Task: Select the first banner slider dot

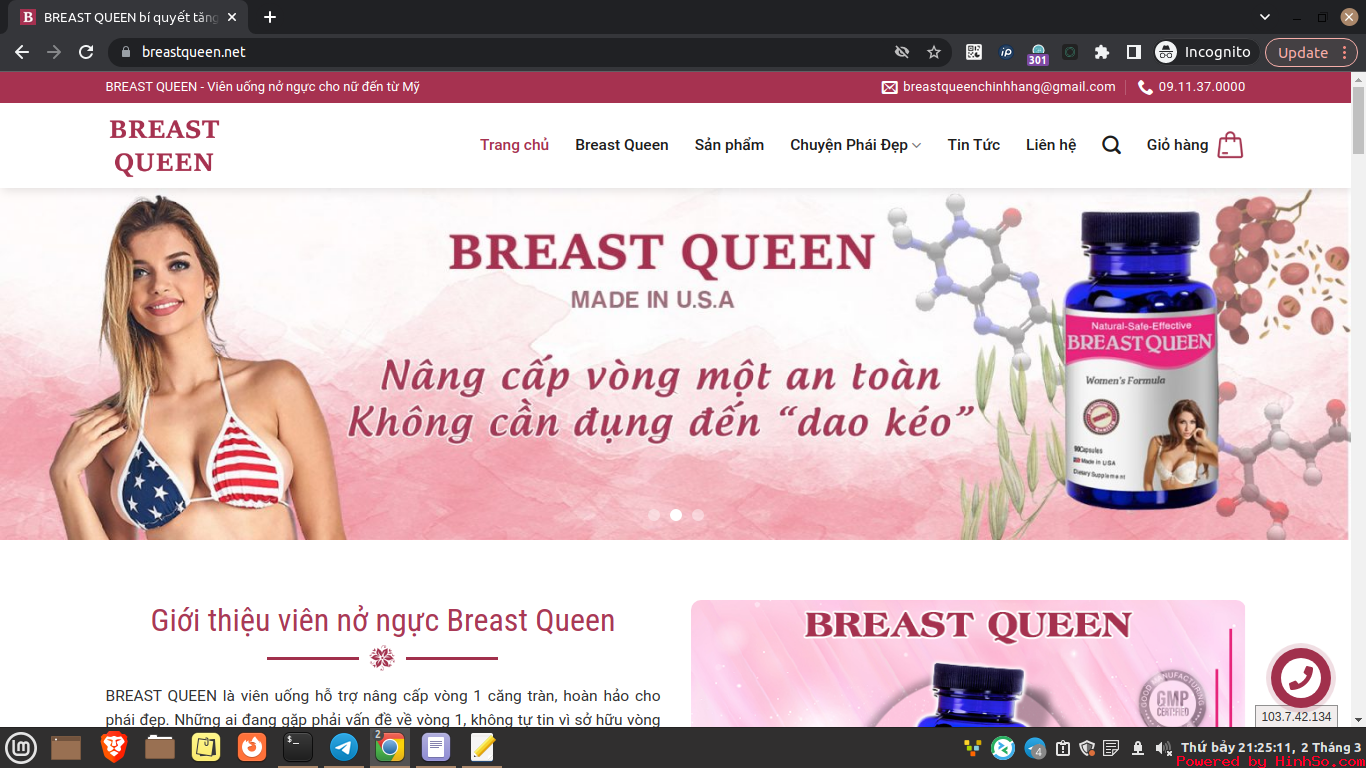Action: pyautogui.click(x=654, y=515)
